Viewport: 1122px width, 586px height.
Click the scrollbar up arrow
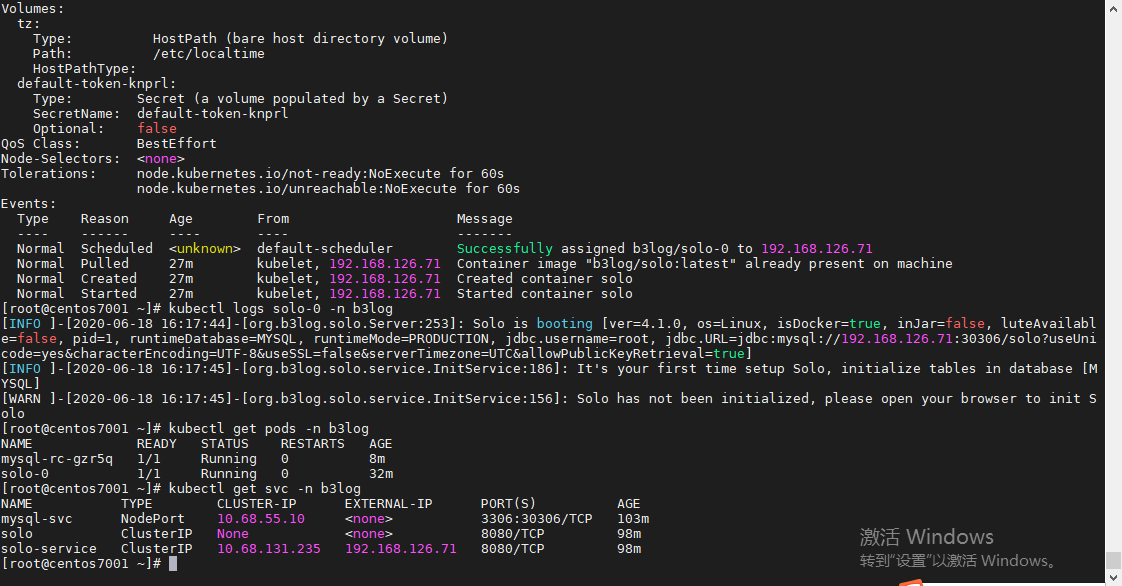1113,9
